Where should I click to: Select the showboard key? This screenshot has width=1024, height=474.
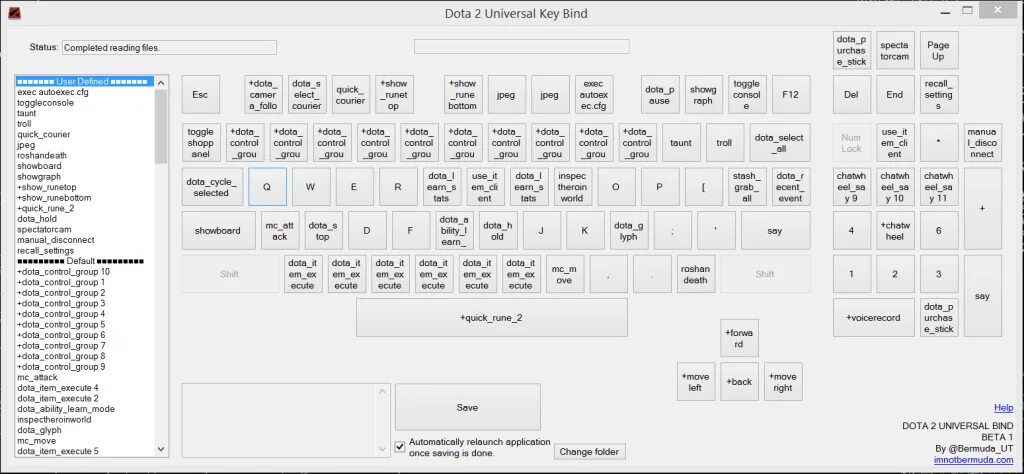tap(218, 230)
